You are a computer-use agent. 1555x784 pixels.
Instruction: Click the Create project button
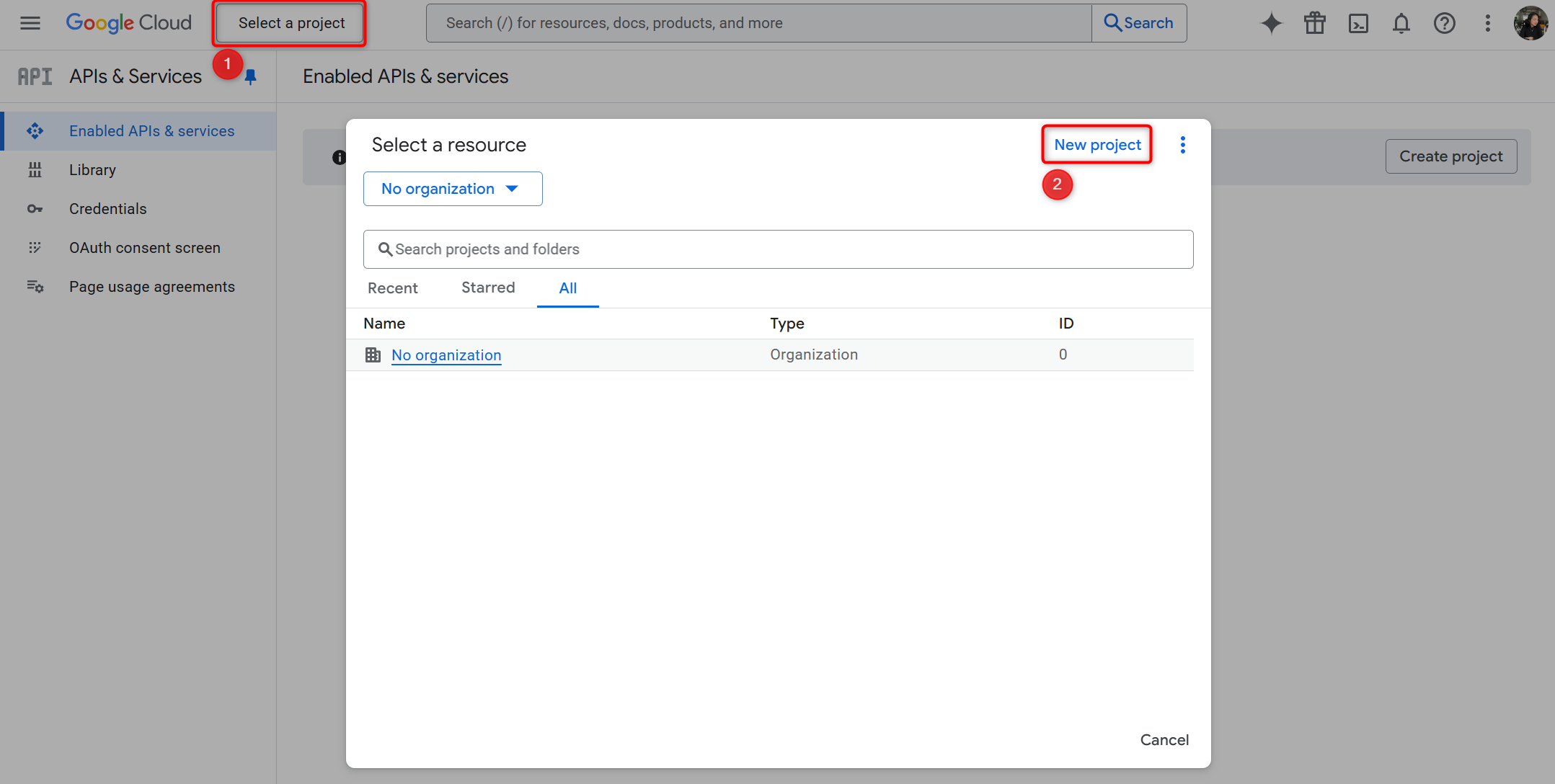(1450, 156)
